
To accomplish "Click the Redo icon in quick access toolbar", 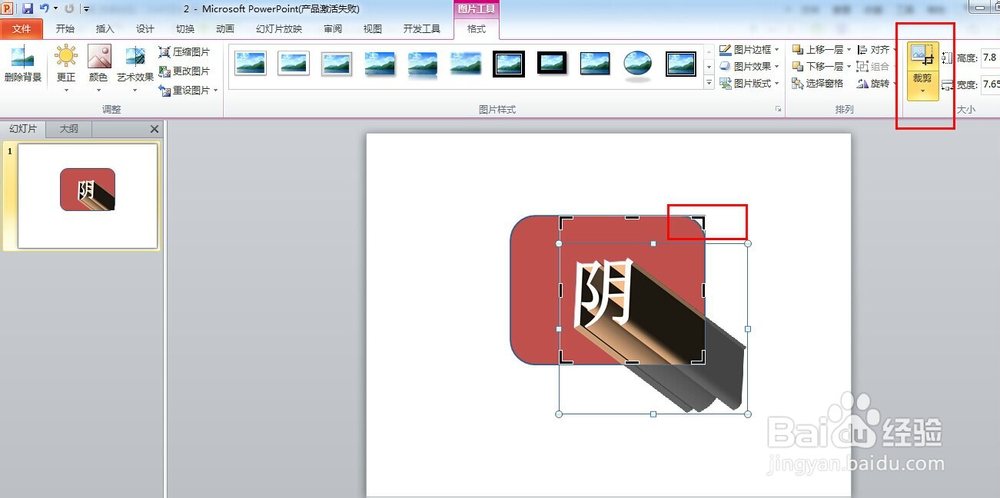I will (69, 9).
